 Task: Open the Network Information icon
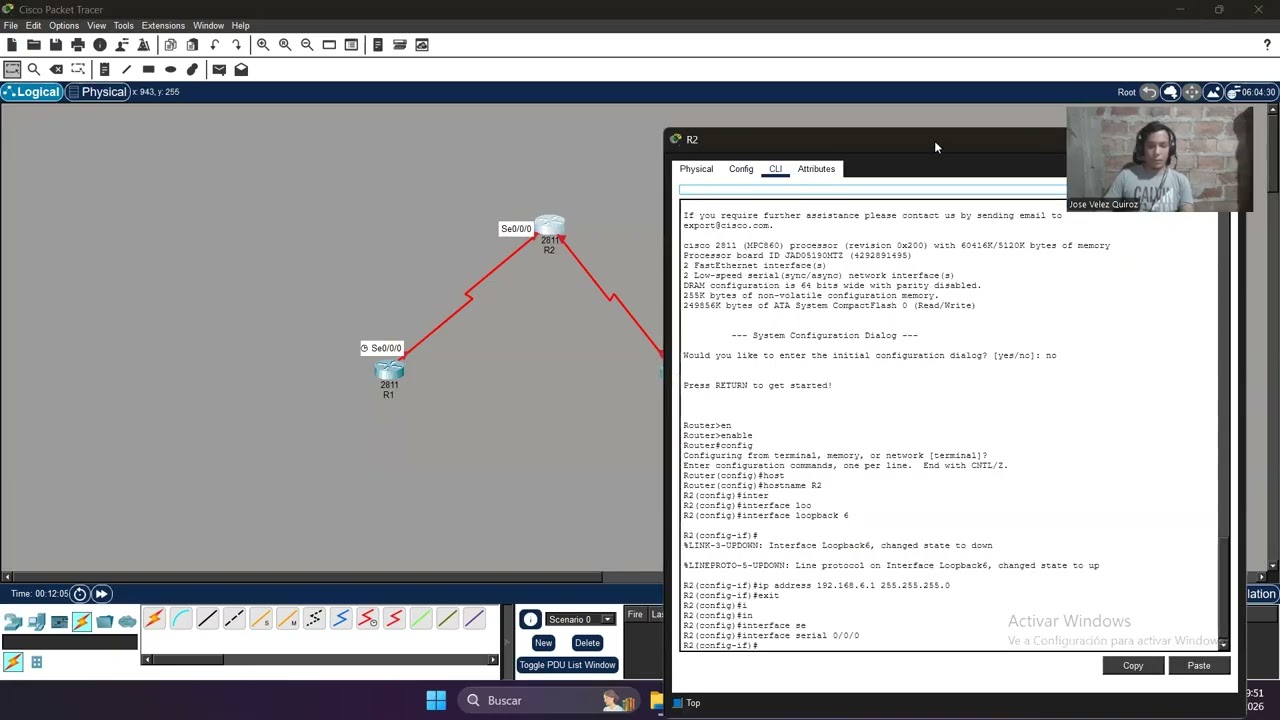pos(100,45)
